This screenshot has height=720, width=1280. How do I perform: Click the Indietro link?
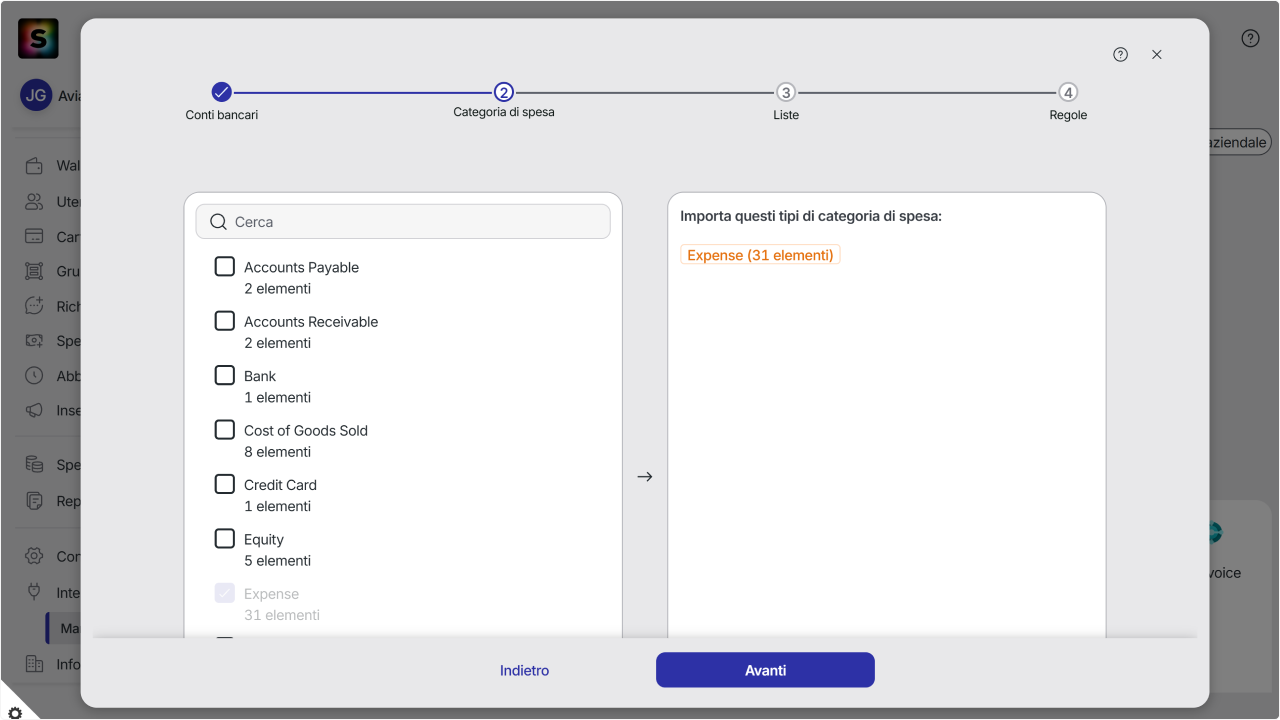525,671
